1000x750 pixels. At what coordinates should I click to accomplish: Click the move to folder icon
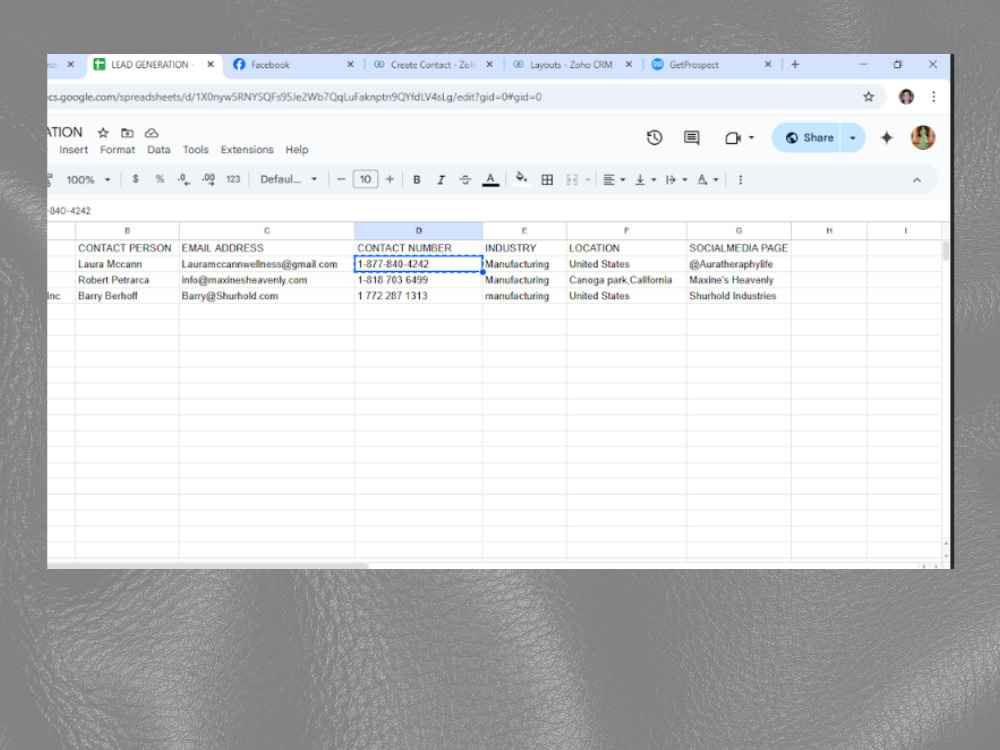coord(127,133)
